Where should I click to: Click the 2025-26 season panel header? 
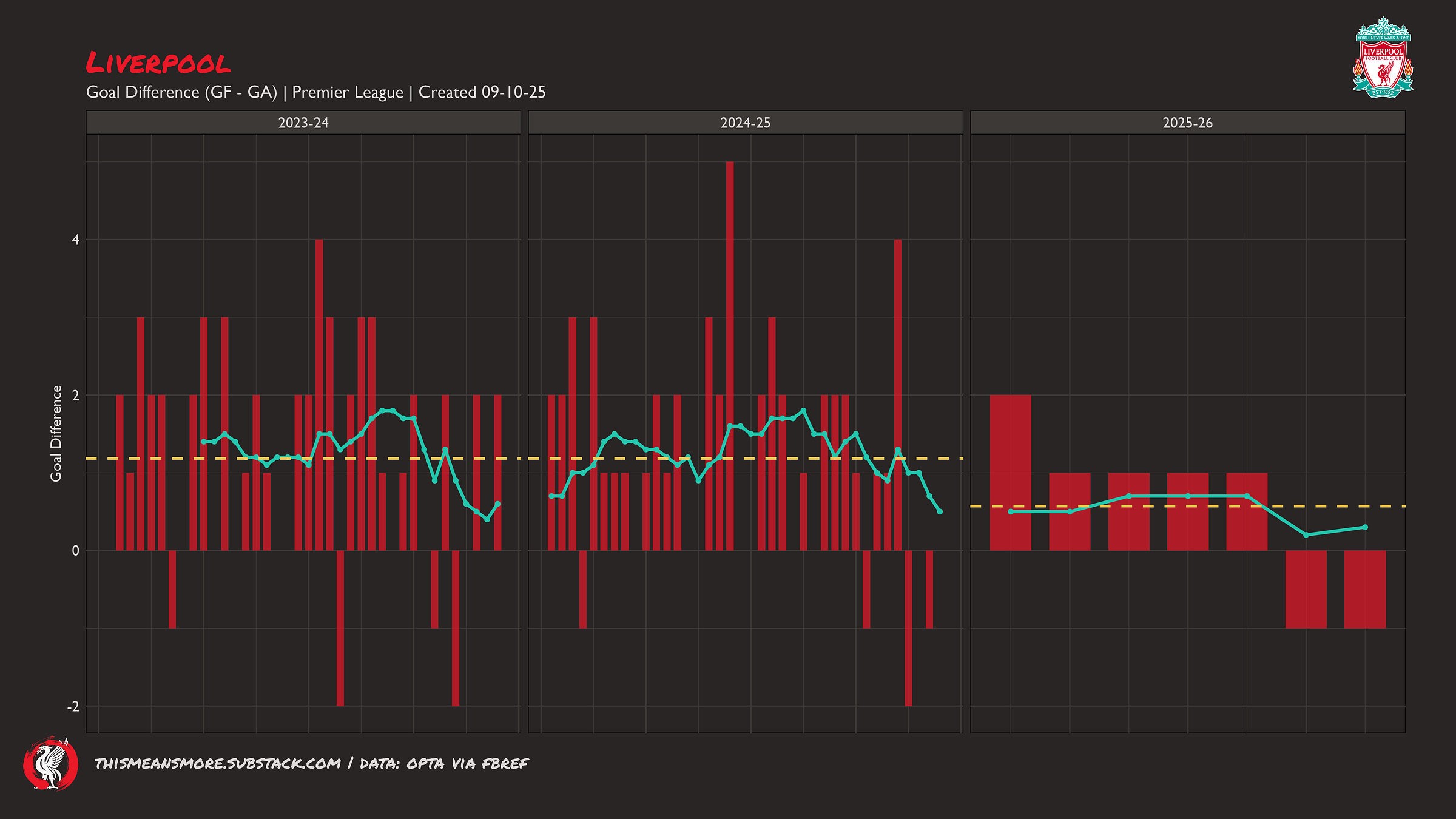tap(1187, 123)
